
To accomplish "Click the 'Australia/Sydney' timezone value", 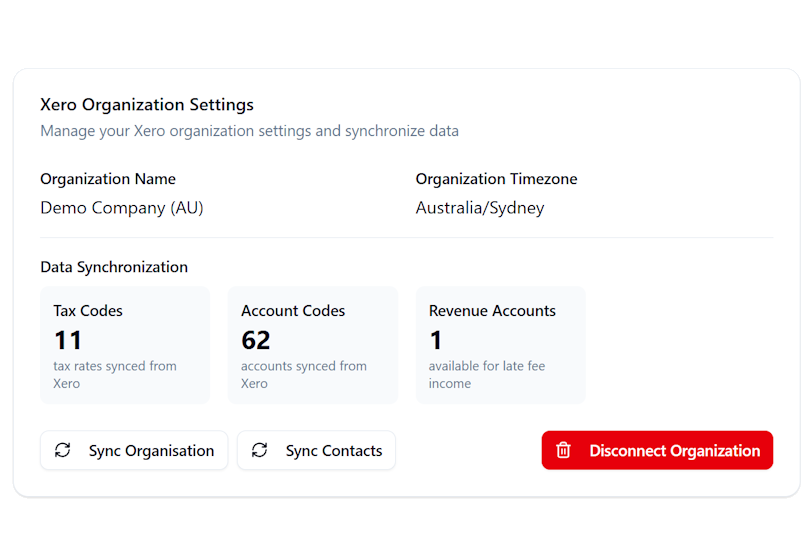I will [x=480, y=208].
